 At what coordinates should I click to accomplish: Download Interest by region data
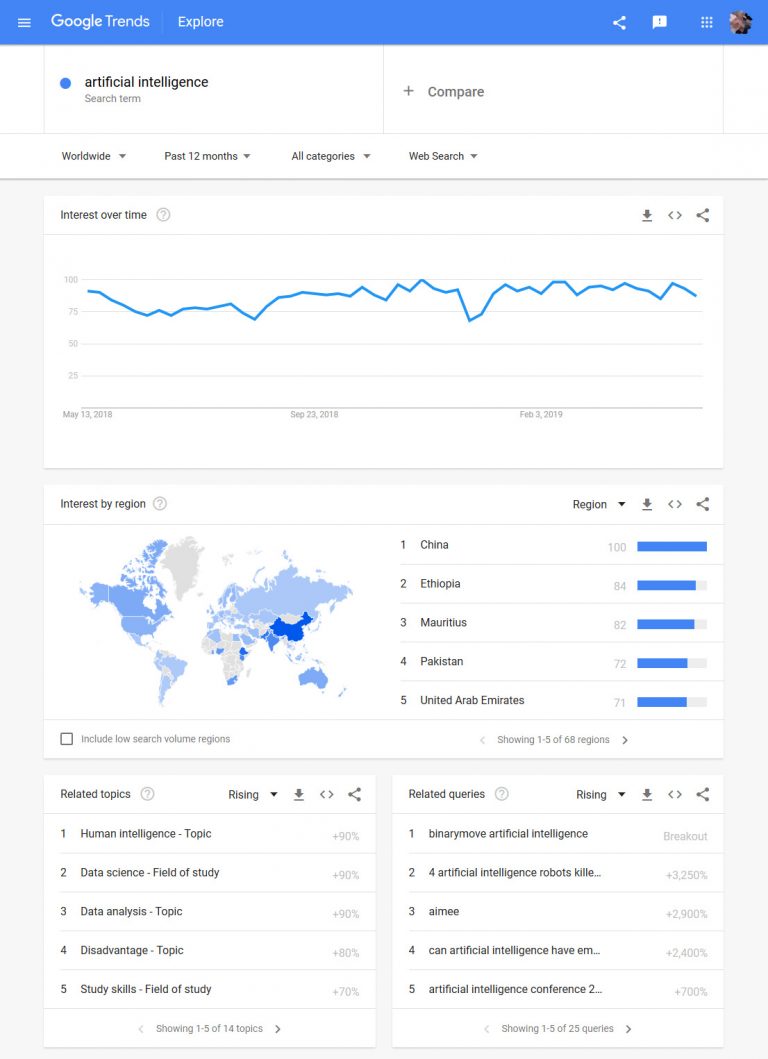click(647, 505)
